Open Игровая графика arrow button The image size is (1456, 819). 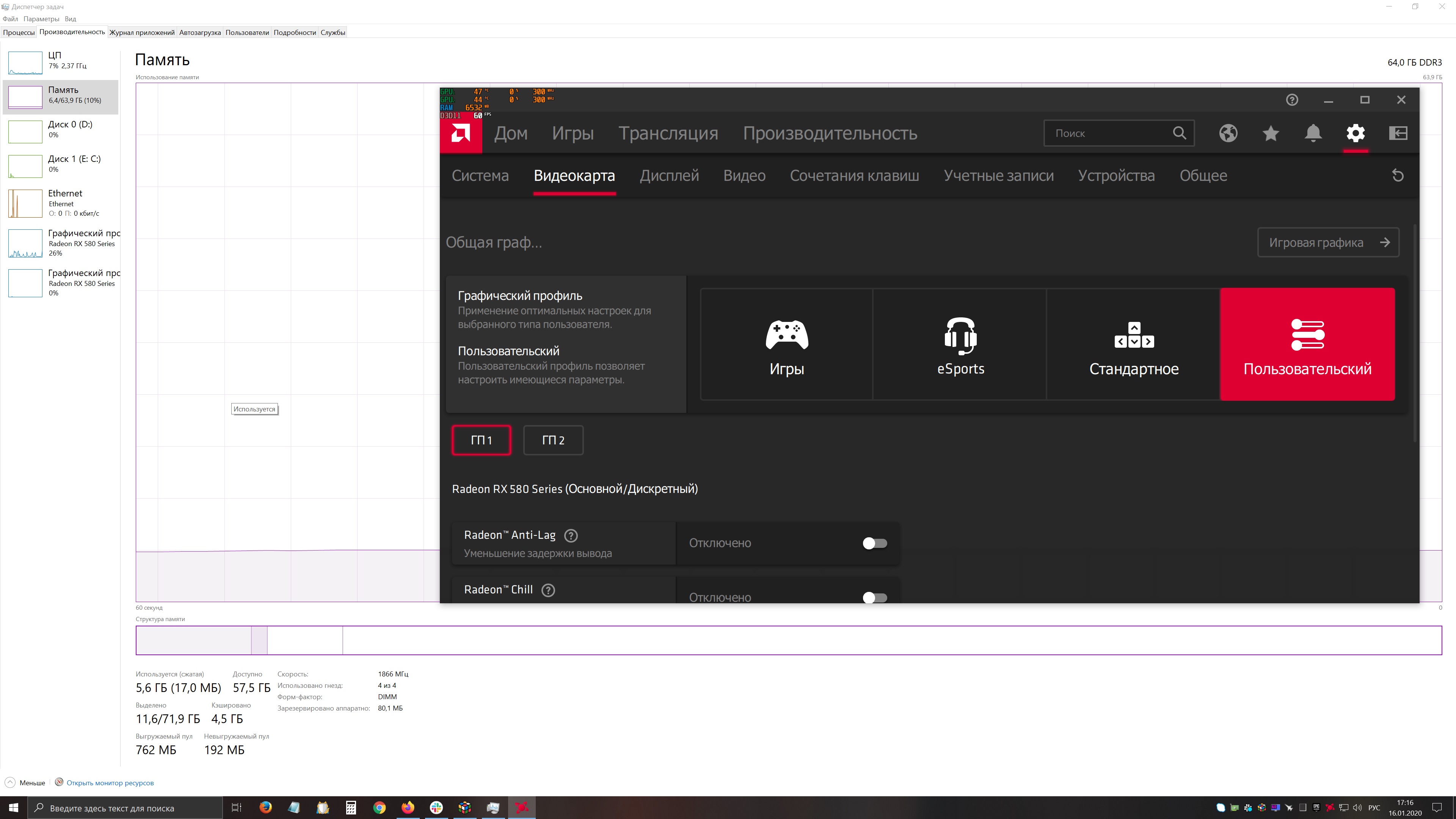click(x=1328, y=243)
